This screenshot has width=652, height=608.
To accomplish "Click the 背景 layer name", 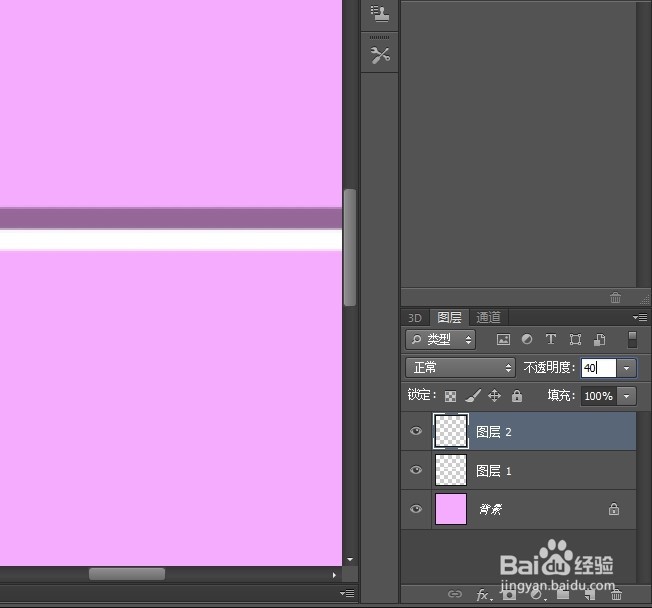I will coord(491,509).
